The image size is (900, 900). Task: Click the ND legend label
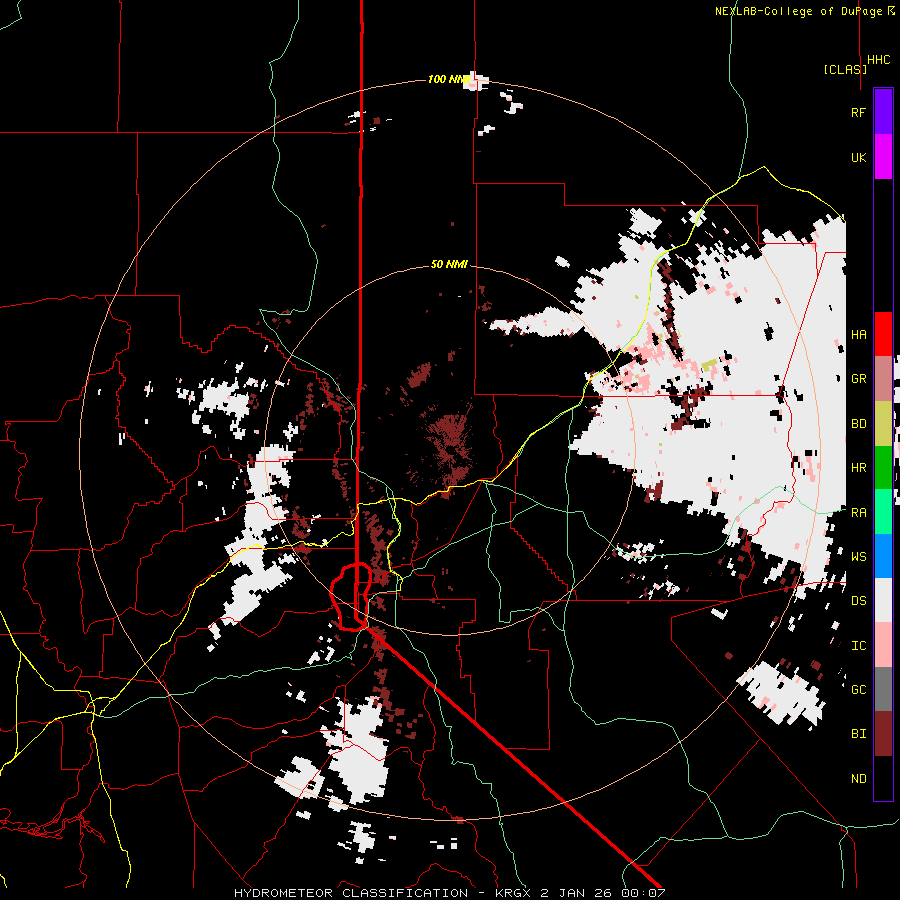click(x=858, y=779)
